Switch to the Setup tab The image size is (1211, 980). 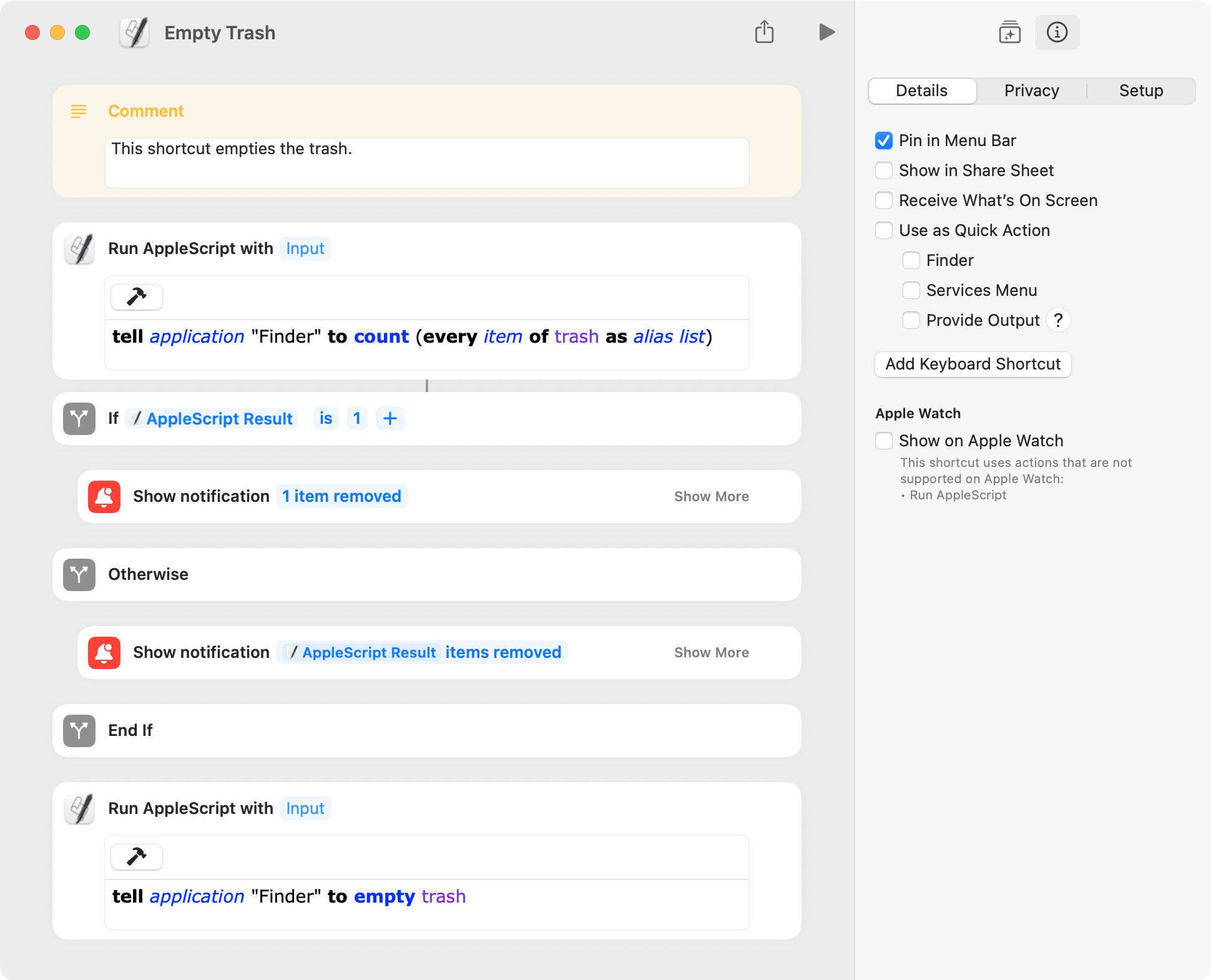1141,91
